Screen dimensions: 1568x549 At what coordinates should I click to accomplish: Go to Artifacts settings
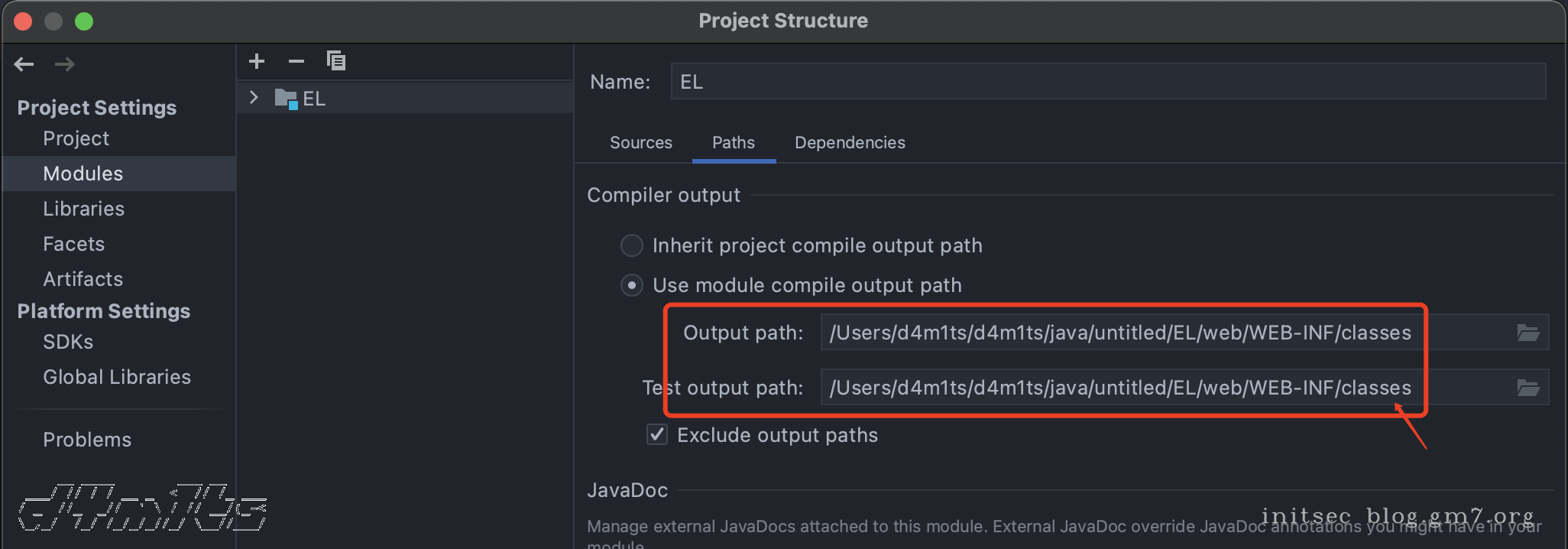click(83, 279)
